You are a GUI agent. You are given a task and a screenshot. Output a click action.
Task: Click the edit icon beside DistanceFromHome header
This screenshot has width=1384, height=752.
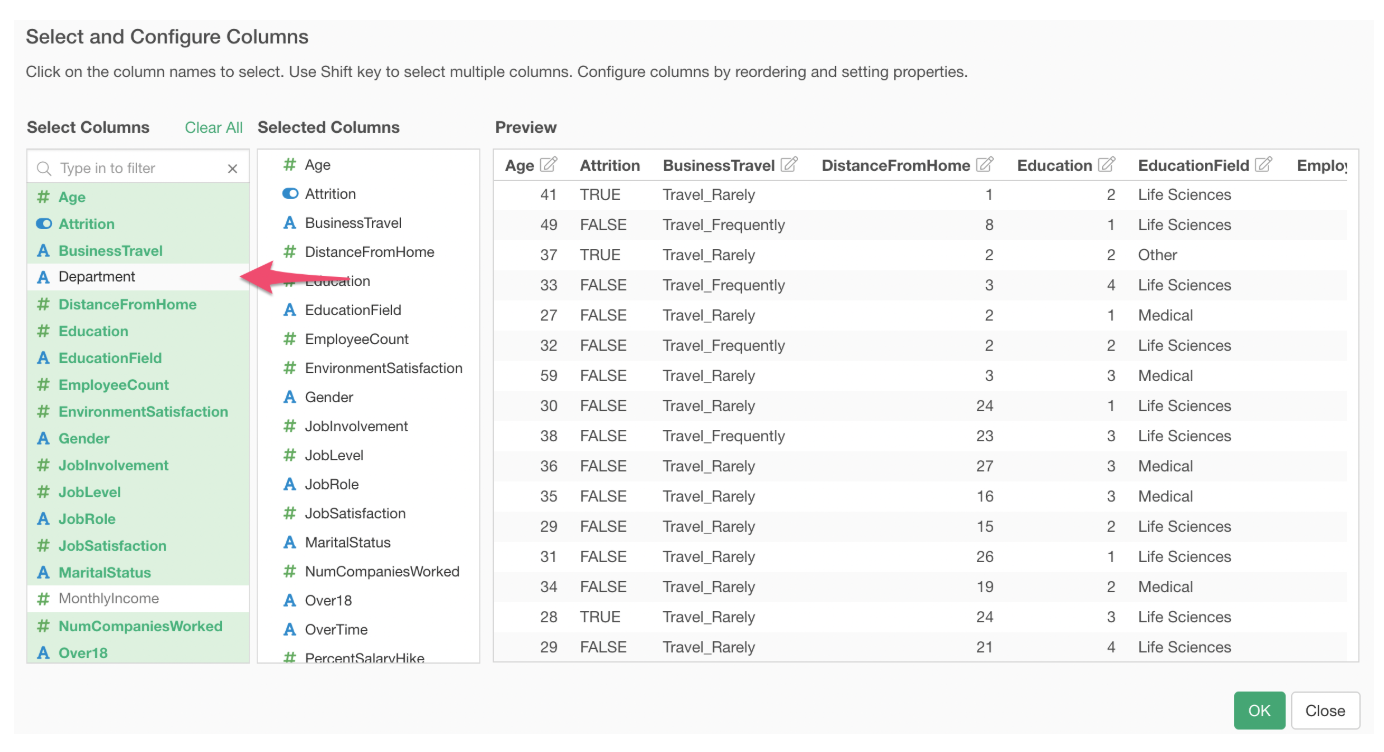pos(985,165)
